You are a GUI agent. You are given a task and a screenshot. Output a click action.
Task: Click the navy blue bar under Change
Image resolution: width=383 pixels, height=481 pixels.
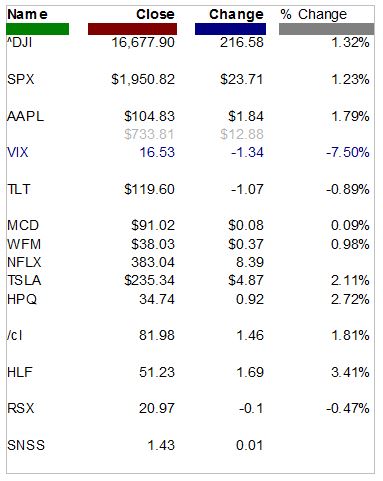230,29
